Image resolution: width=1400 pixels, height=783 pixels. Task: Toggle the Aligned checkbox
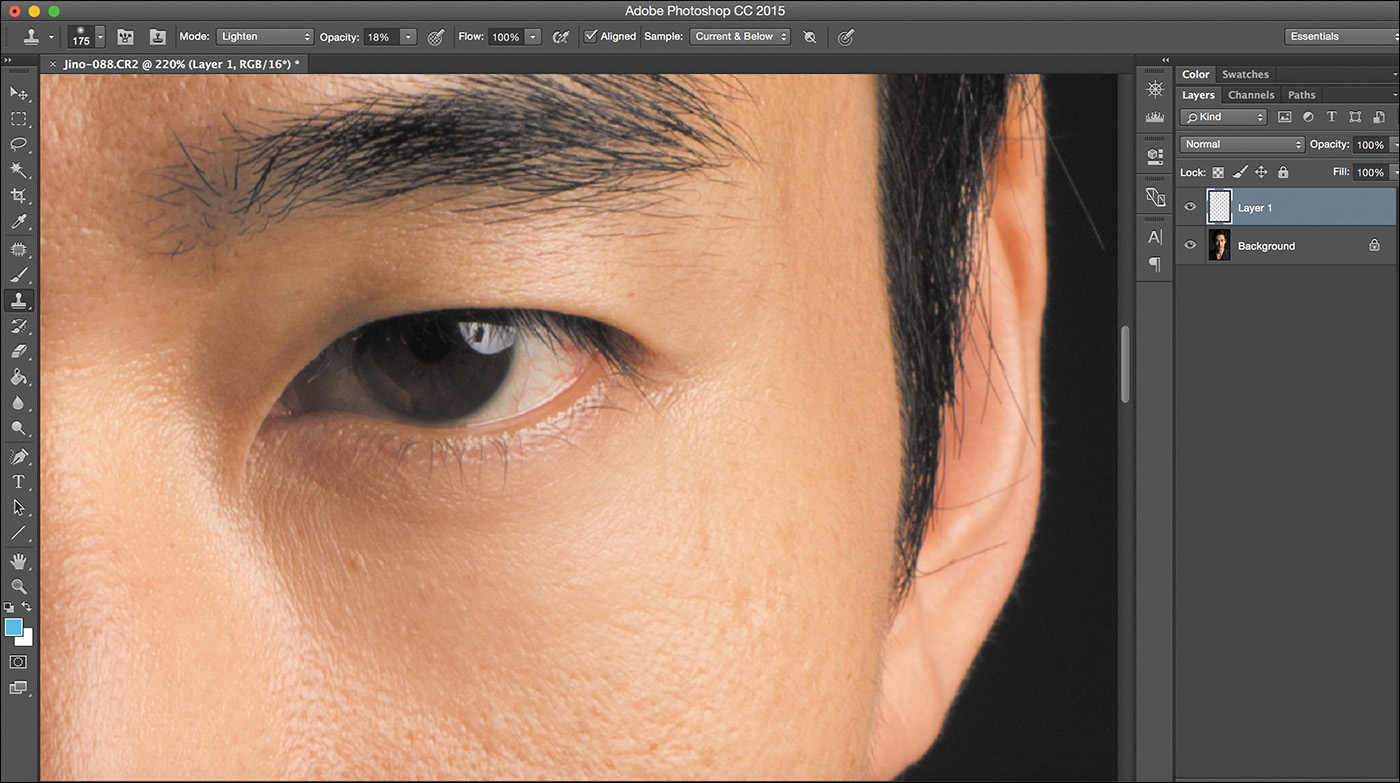(591, 36)
